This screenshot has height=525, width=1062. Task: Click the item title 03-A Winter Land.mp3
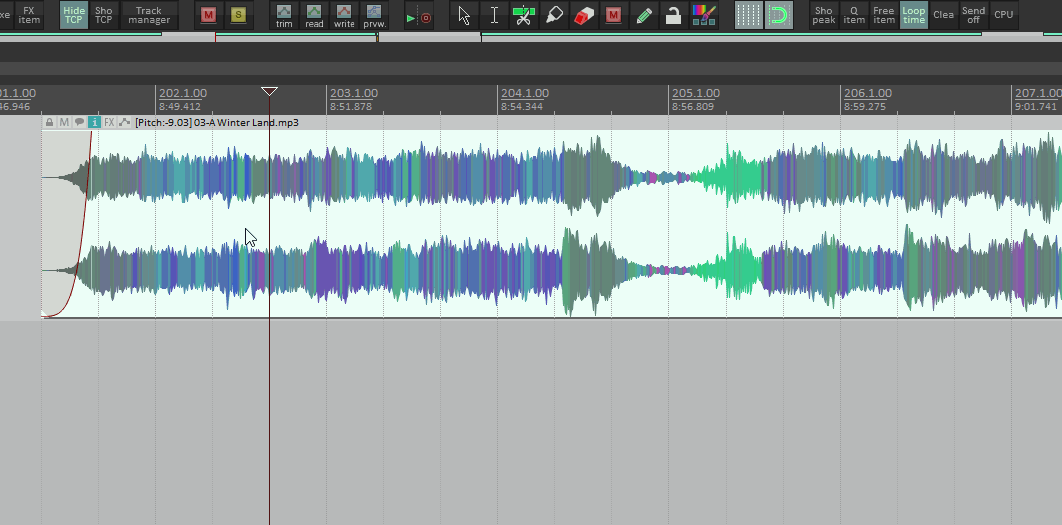[247, 123]
